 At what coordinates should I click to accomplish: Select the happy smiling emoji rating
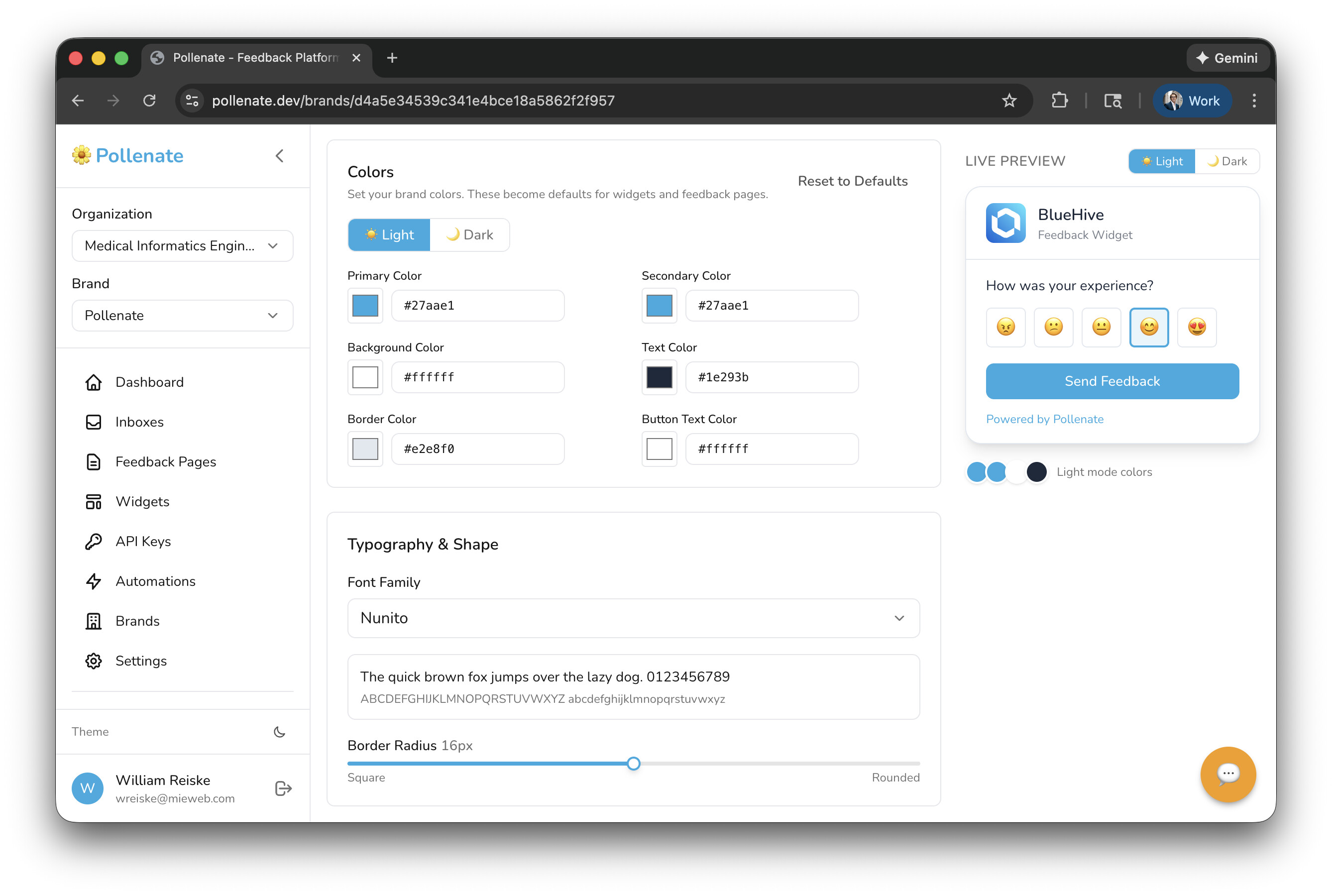[1148, 327]
